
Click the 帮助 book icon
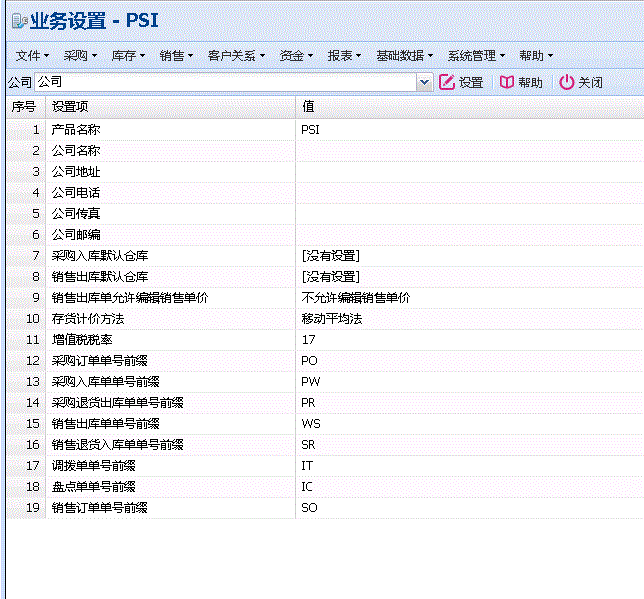[507, 82]
